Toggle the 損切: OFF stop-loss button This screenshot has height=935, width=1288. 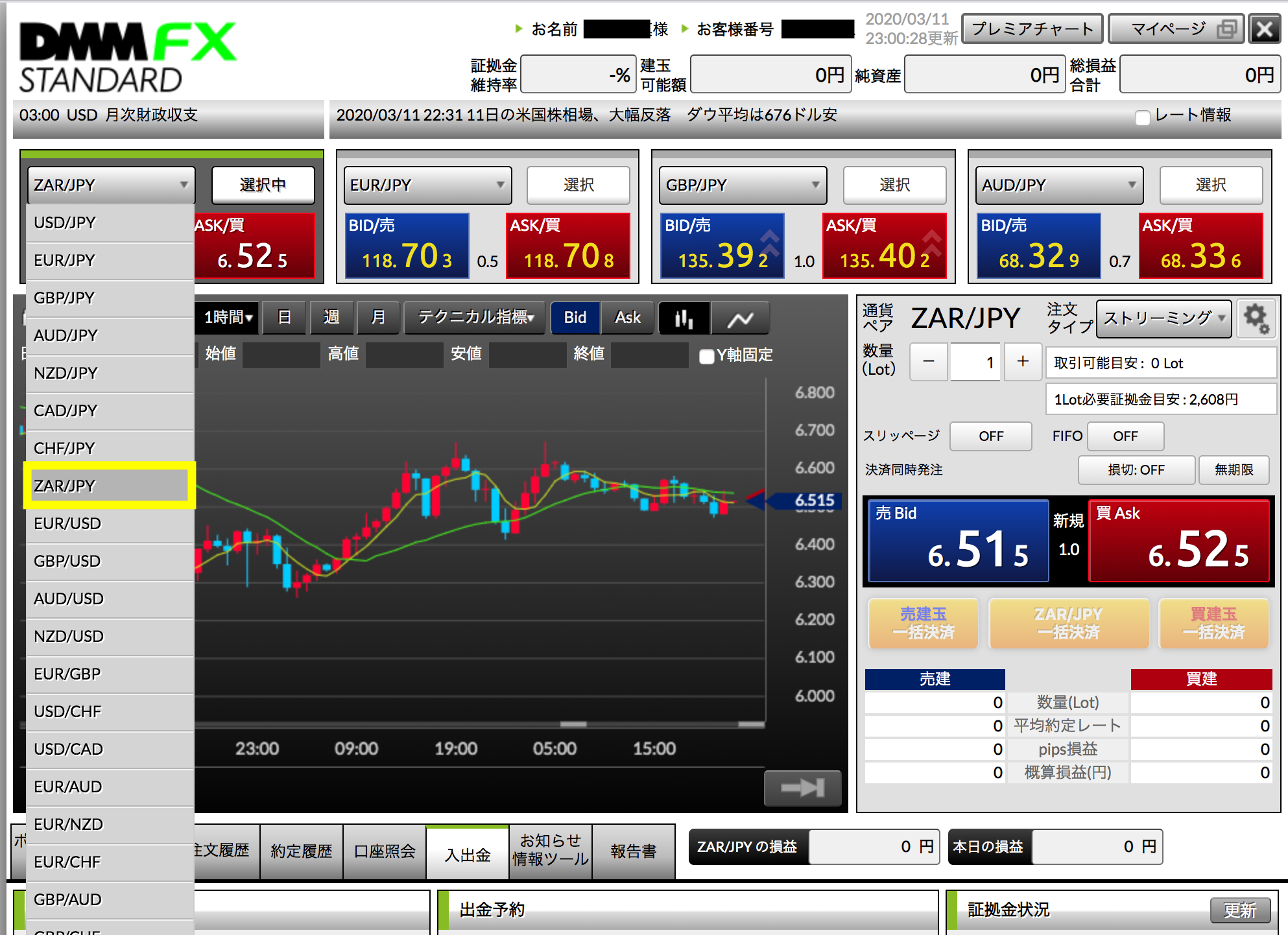[1136, 469]
